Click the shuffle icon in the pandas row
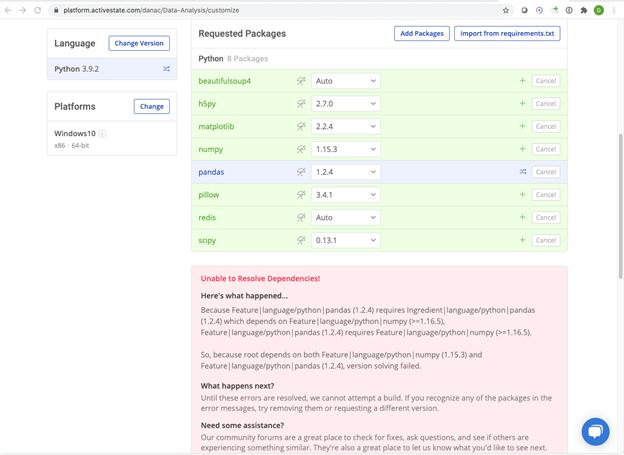 (x=522, y=172)
